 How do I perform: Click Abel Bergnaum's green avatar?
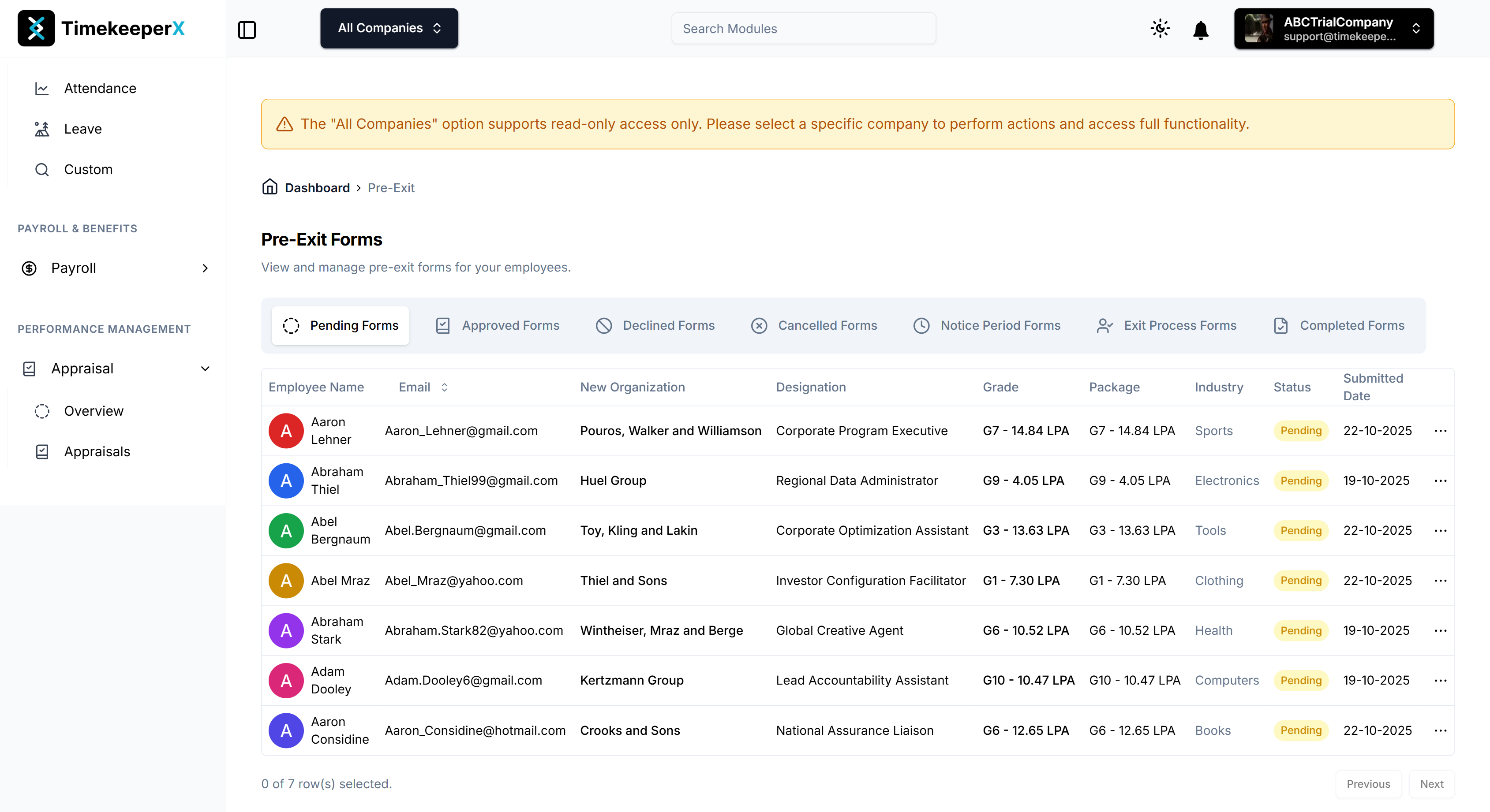[x=286, y=531]
